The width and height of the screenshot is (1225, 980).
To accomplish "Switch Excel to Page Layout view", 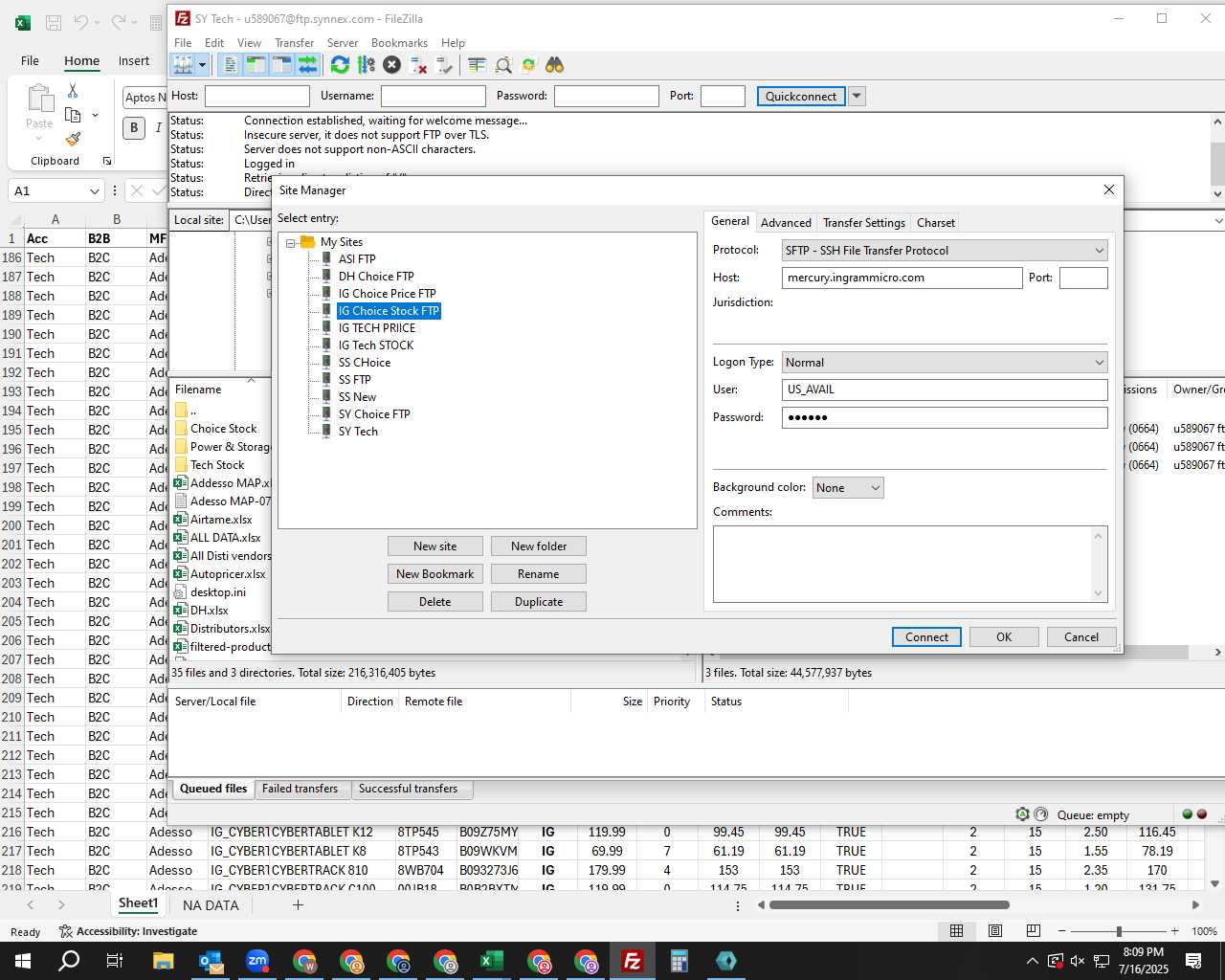I will (995, 931).
